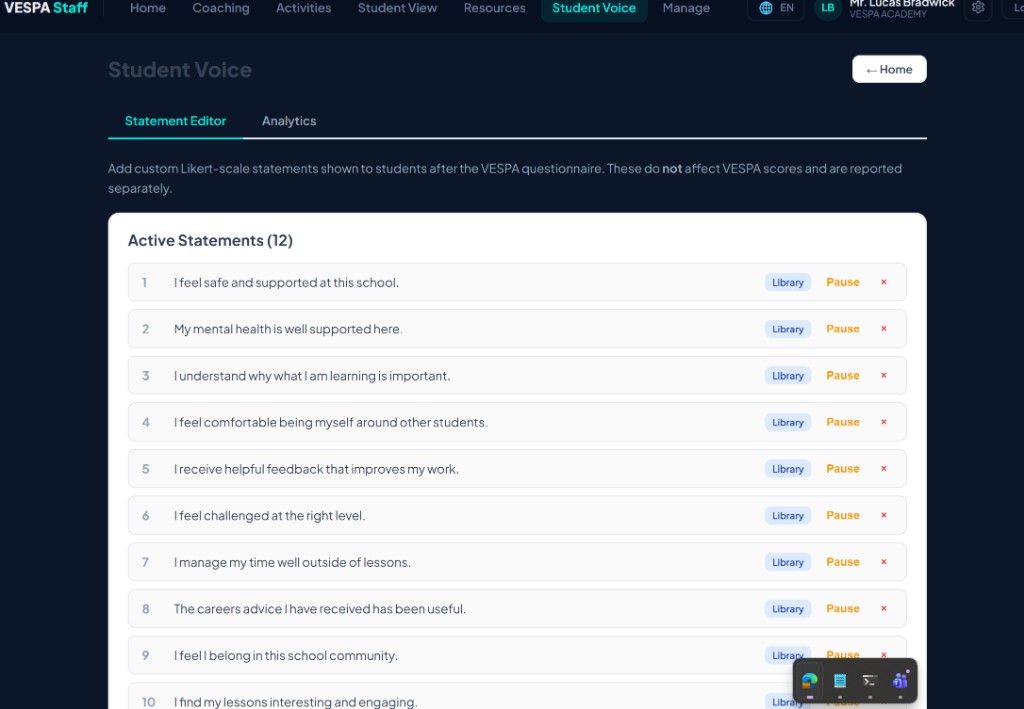Pause statement 4 about feeling comfortable
This screenshot has height=709, width=1024.
pos(842,422)
